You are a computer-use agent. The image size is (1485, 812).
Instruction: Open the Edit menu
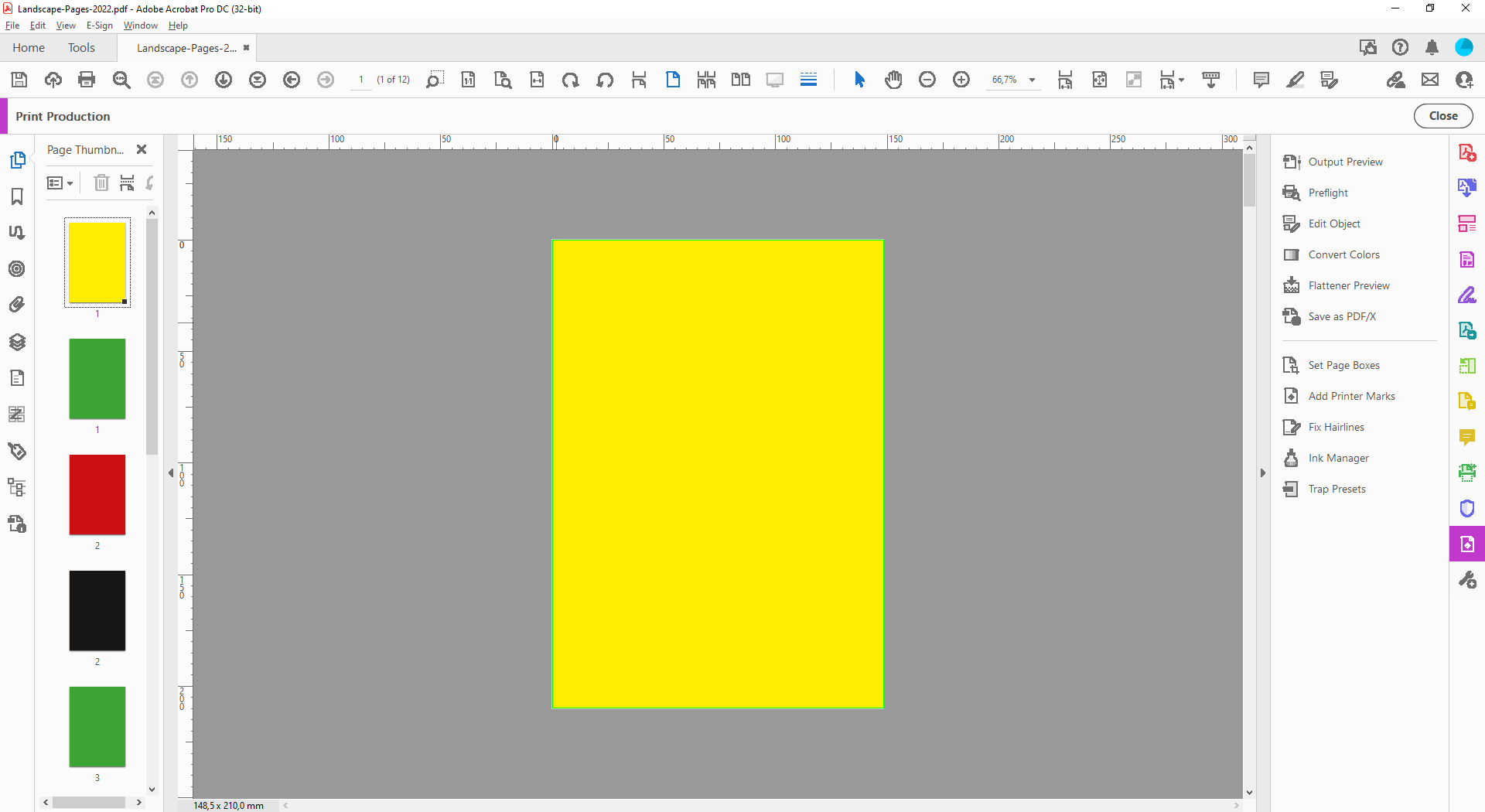coord(37,25)
